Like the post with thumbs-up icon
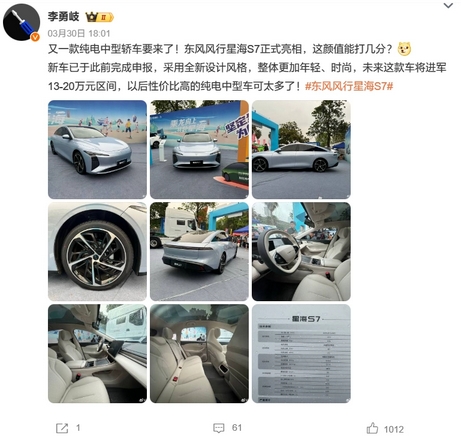This screenshot has height=436, width=461. (x=372, y=428)
